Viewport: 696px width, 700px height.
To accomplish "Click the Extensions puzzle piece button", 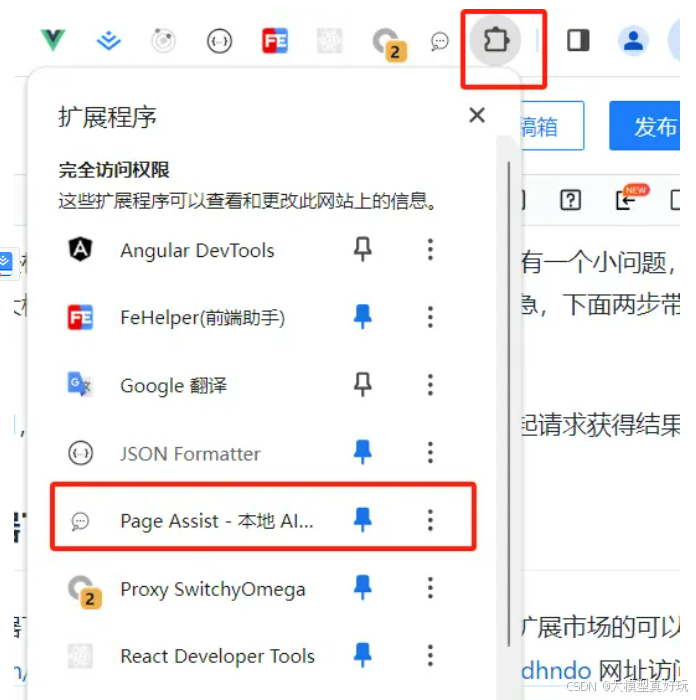I will (x=496, y=41).
